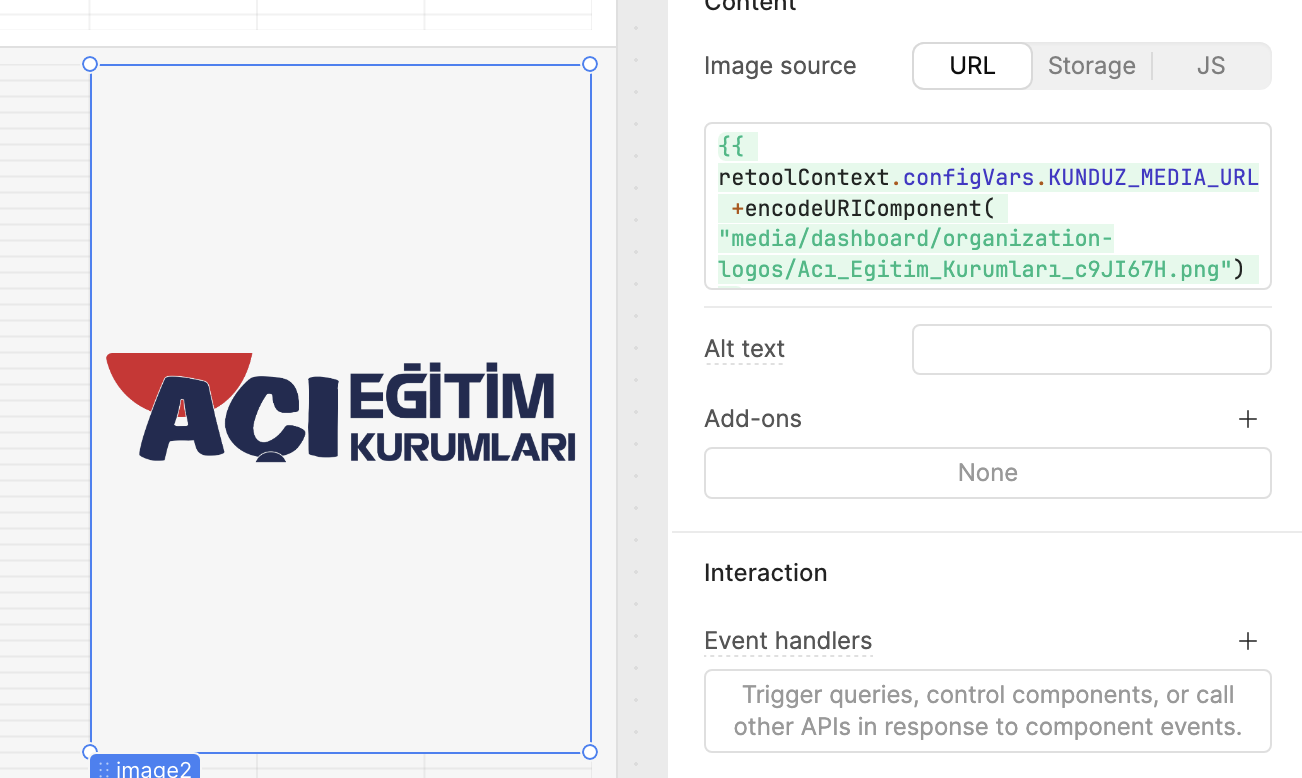Click the Add-ons section label
This screenshot has width=1302, height=778.
pos(753,419)
